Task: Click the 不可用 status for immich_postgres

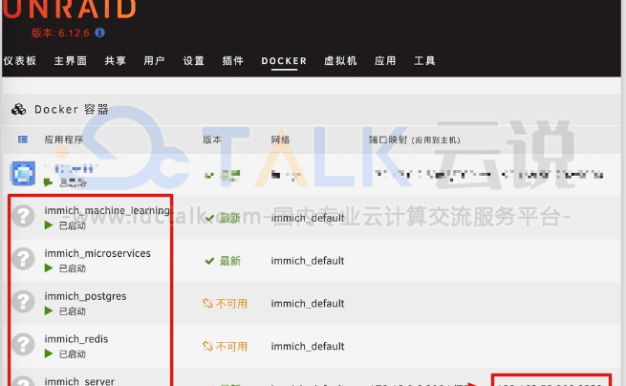Action: tap(232, 304)
